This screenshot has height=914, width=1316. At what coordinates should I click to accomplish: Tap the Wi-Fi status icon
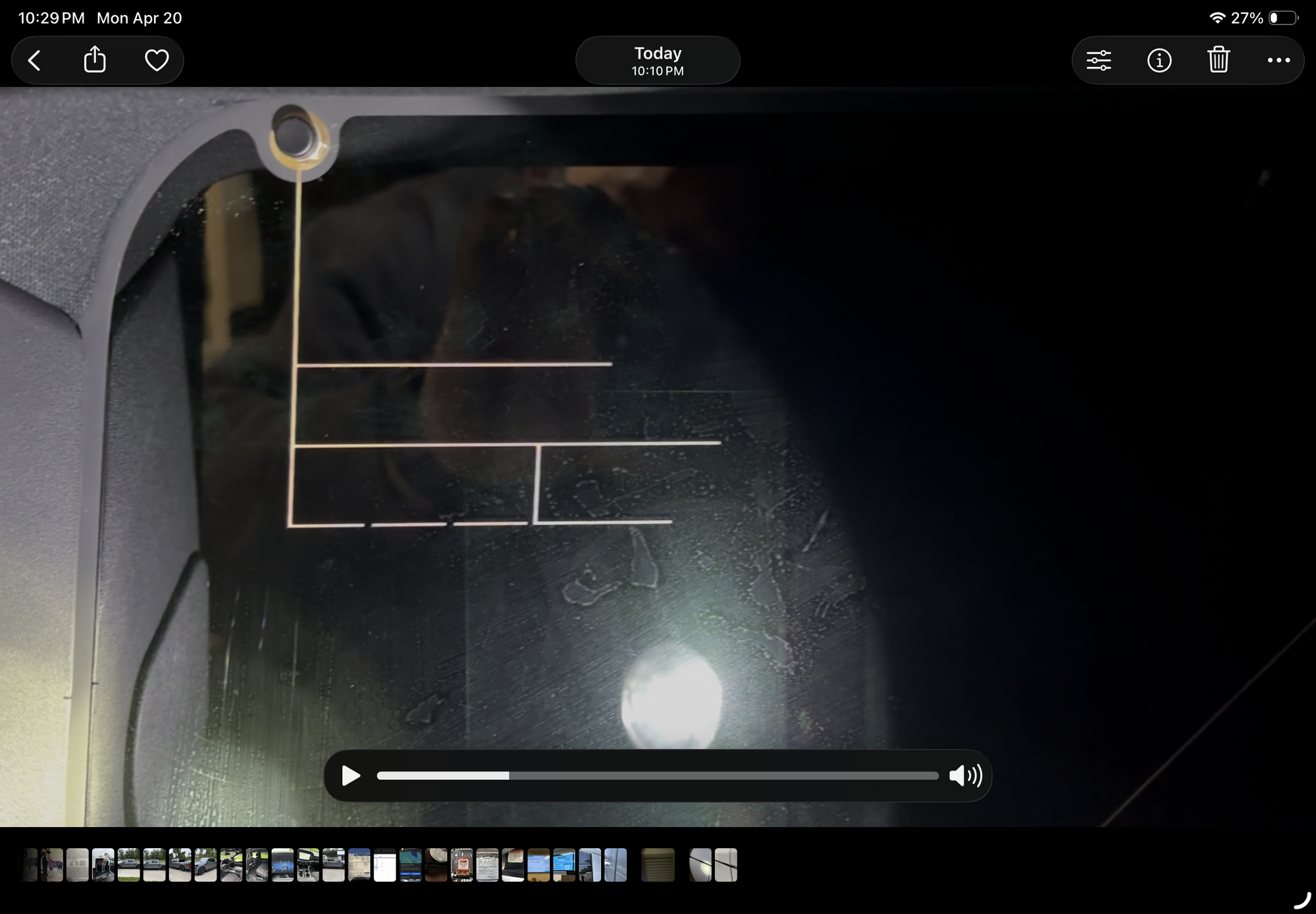[1217, 18]
